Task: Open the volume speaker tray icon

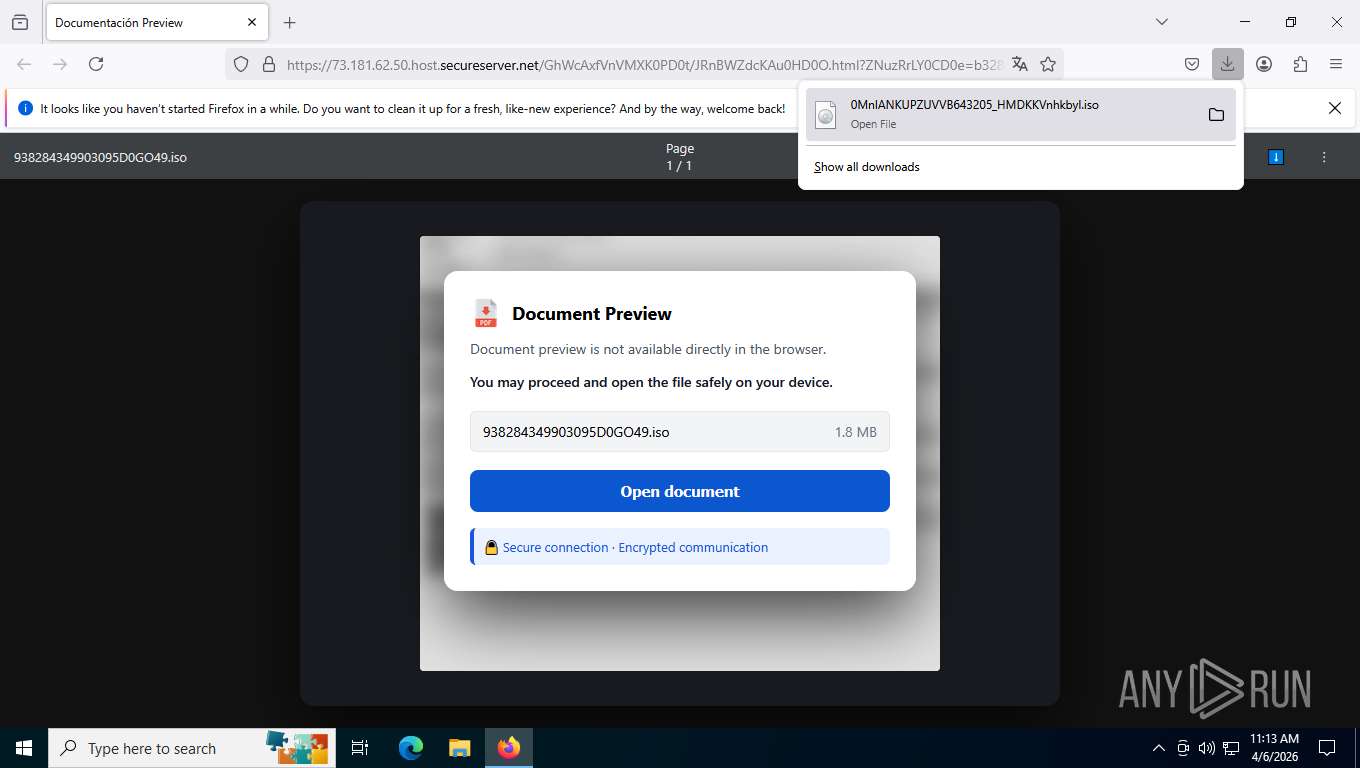Action: pos(1207,748)
